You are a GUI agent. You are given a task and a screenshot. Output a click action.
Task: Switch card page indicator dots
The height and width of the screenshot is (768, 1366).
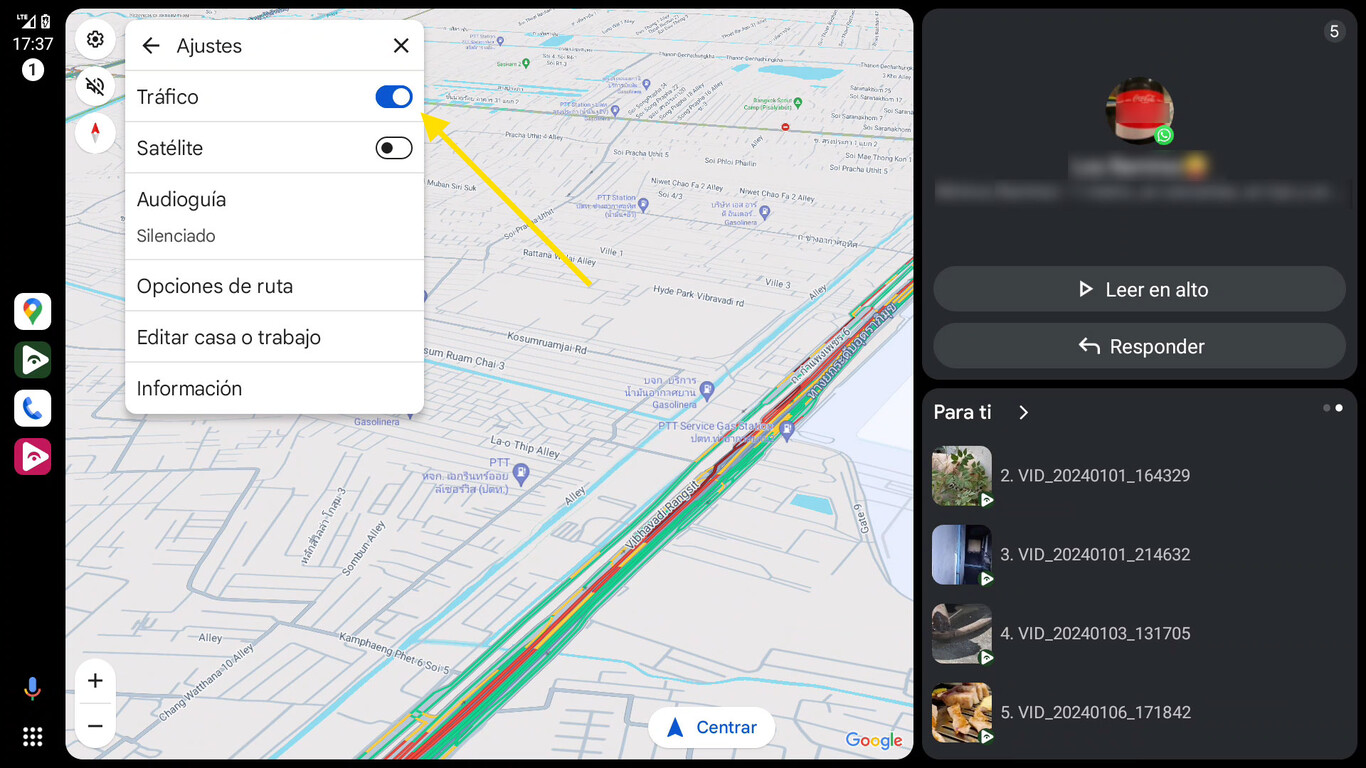tap(1332, 408)
